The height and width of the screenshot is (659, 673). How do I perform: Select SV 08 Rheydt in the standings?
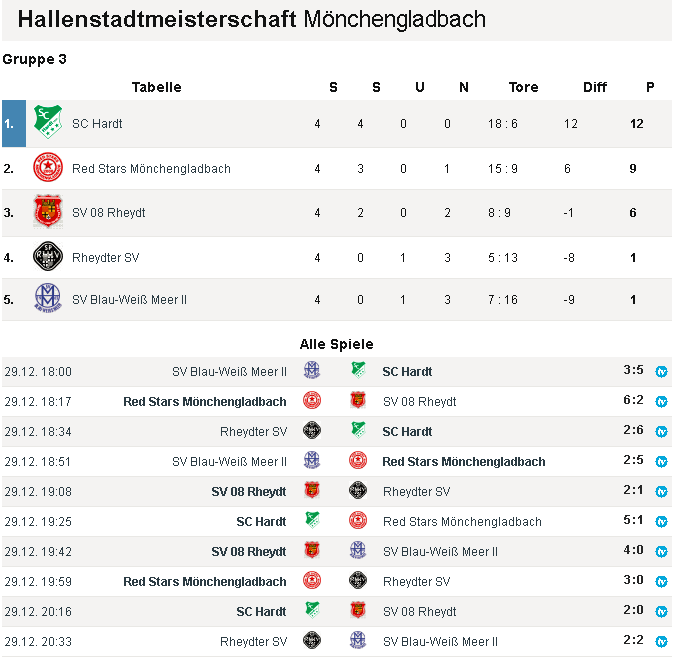[109, 213]
